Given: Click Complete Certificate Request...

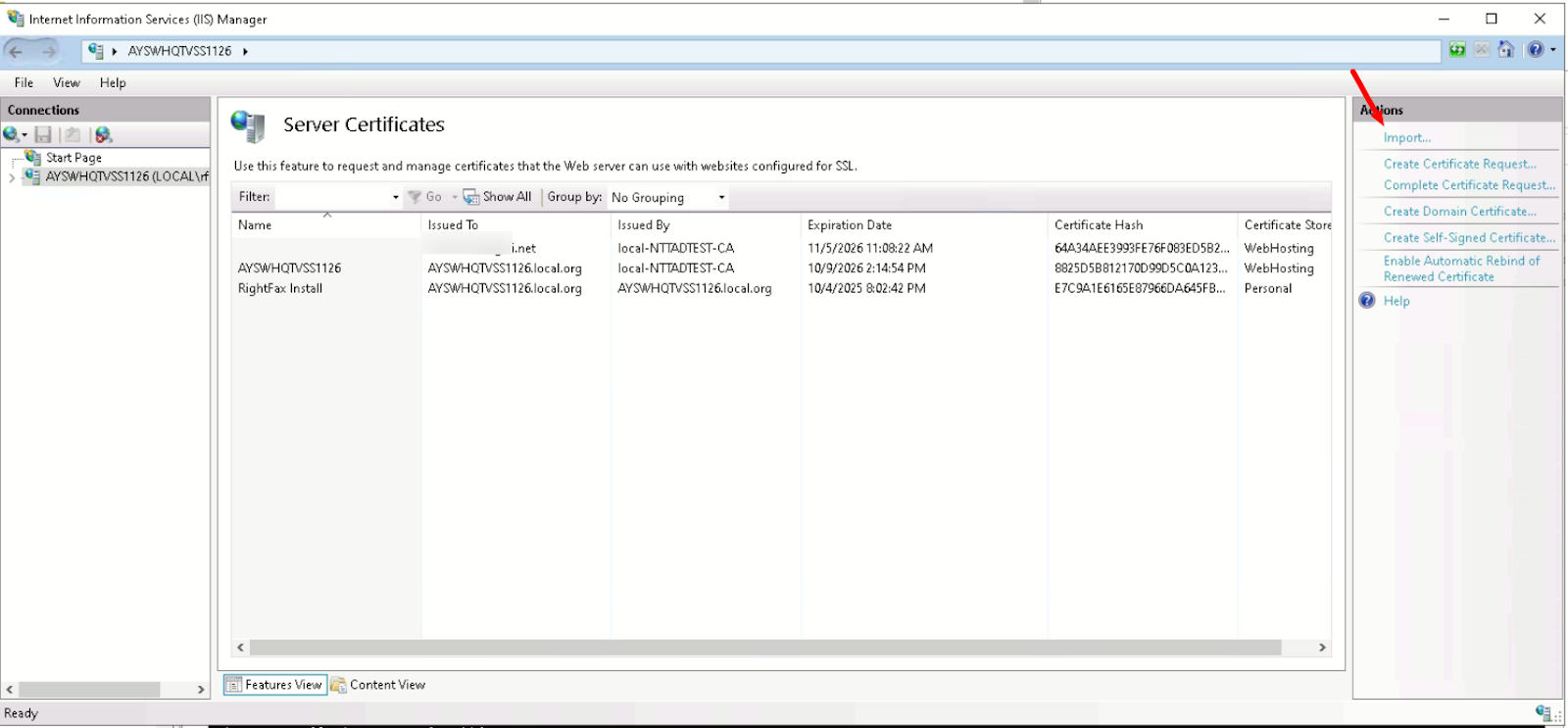Looking at the screenshot, I should 1469,185.
